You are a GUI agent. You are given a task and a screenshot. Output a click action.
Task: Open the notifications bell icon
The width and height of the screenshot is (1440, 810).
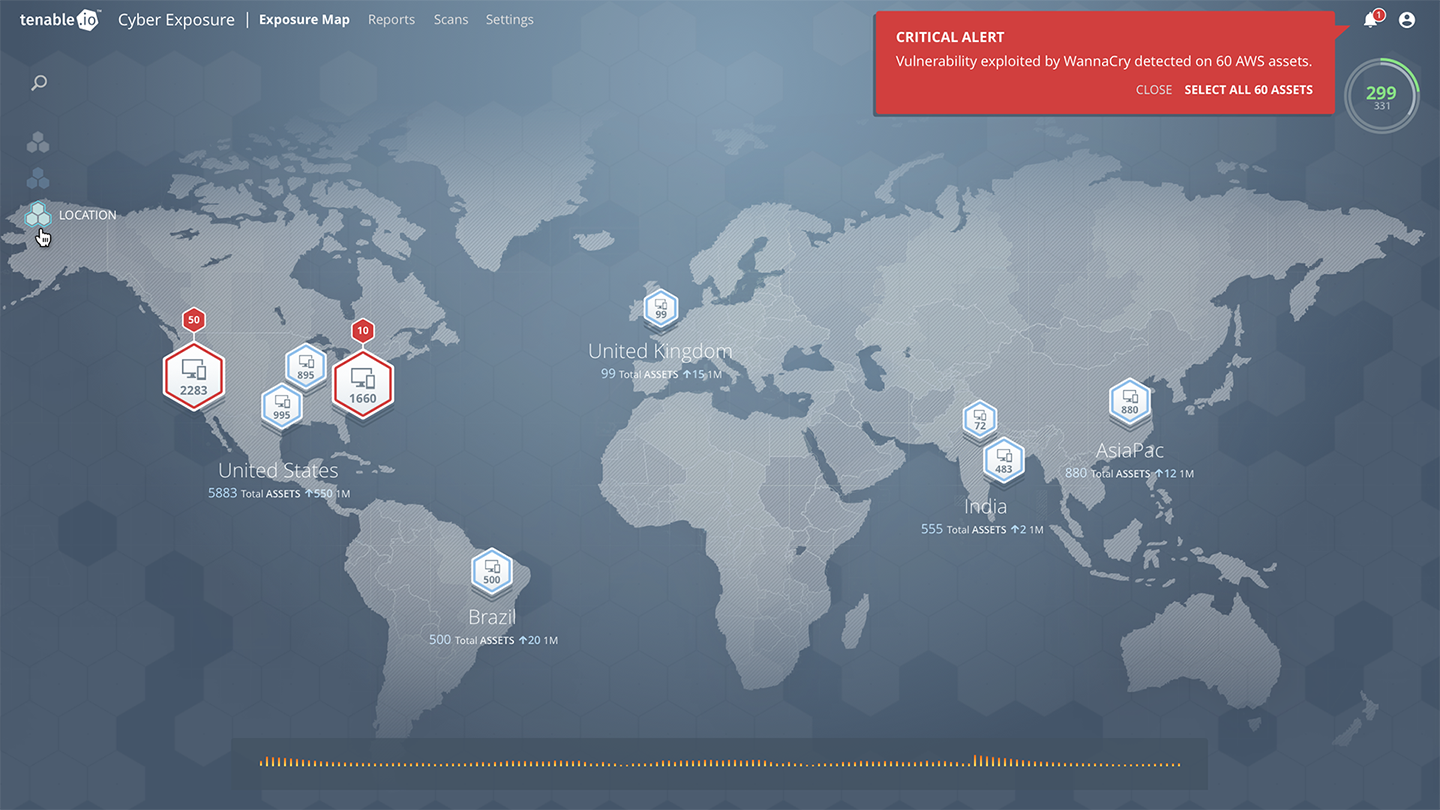coord(1371,20)
